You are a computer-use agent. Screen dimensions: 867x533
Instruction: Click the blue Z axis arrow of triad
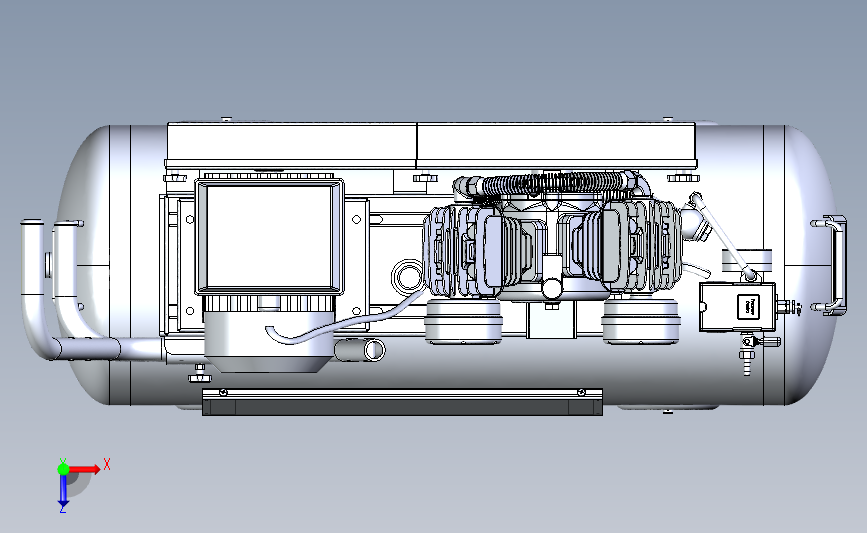(63, 491)
